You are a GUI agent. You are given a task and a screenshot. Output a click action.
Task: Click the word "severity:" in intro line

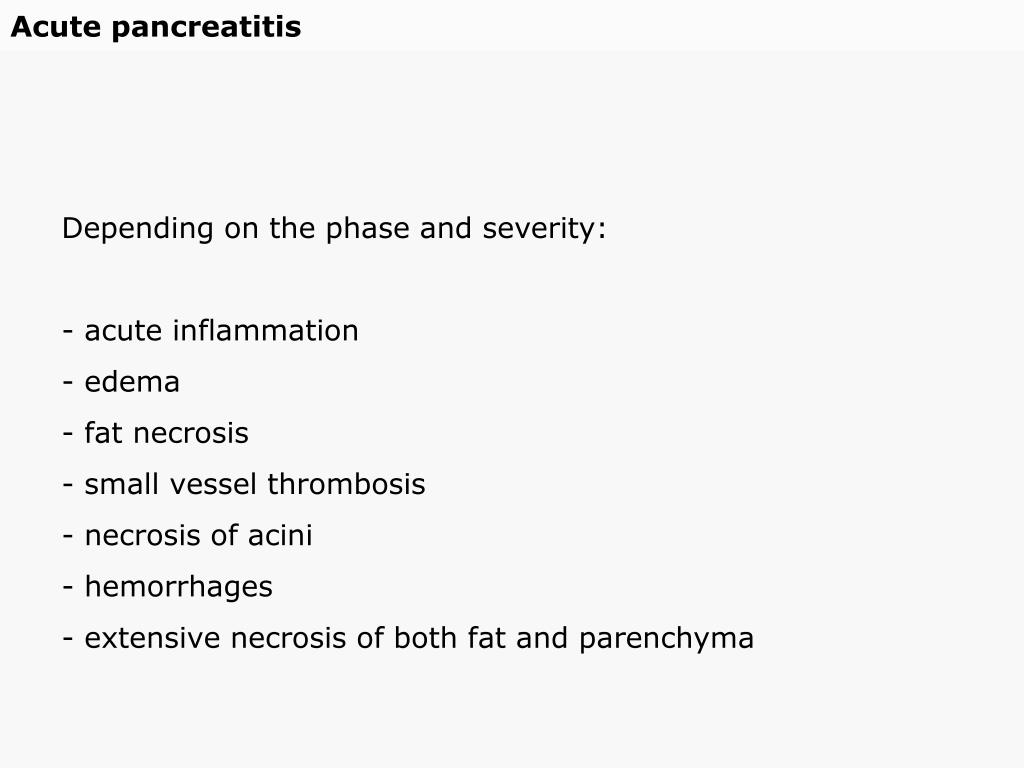(545, 229)
